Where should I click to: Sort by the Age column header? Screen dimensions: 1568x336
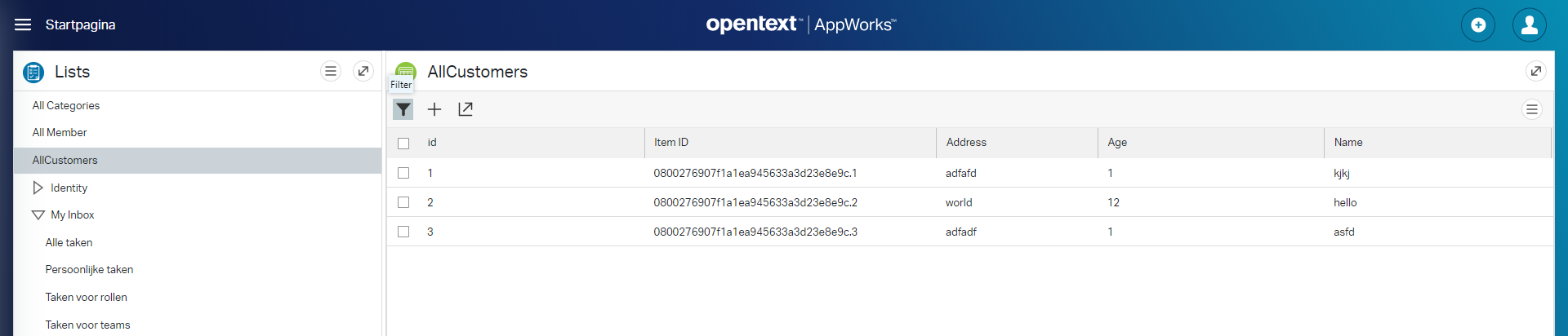[x=1117, y=142]
